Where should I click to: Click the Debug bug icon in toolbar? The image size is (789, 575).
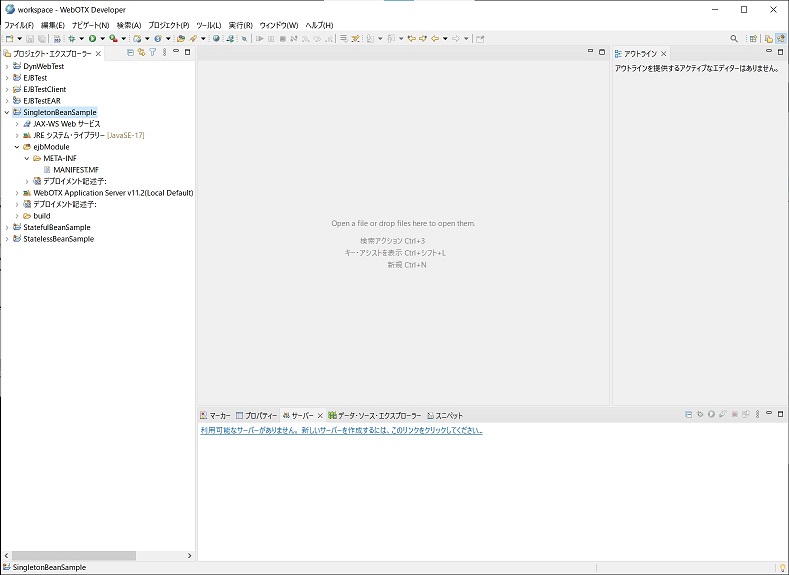coord(72,38)
